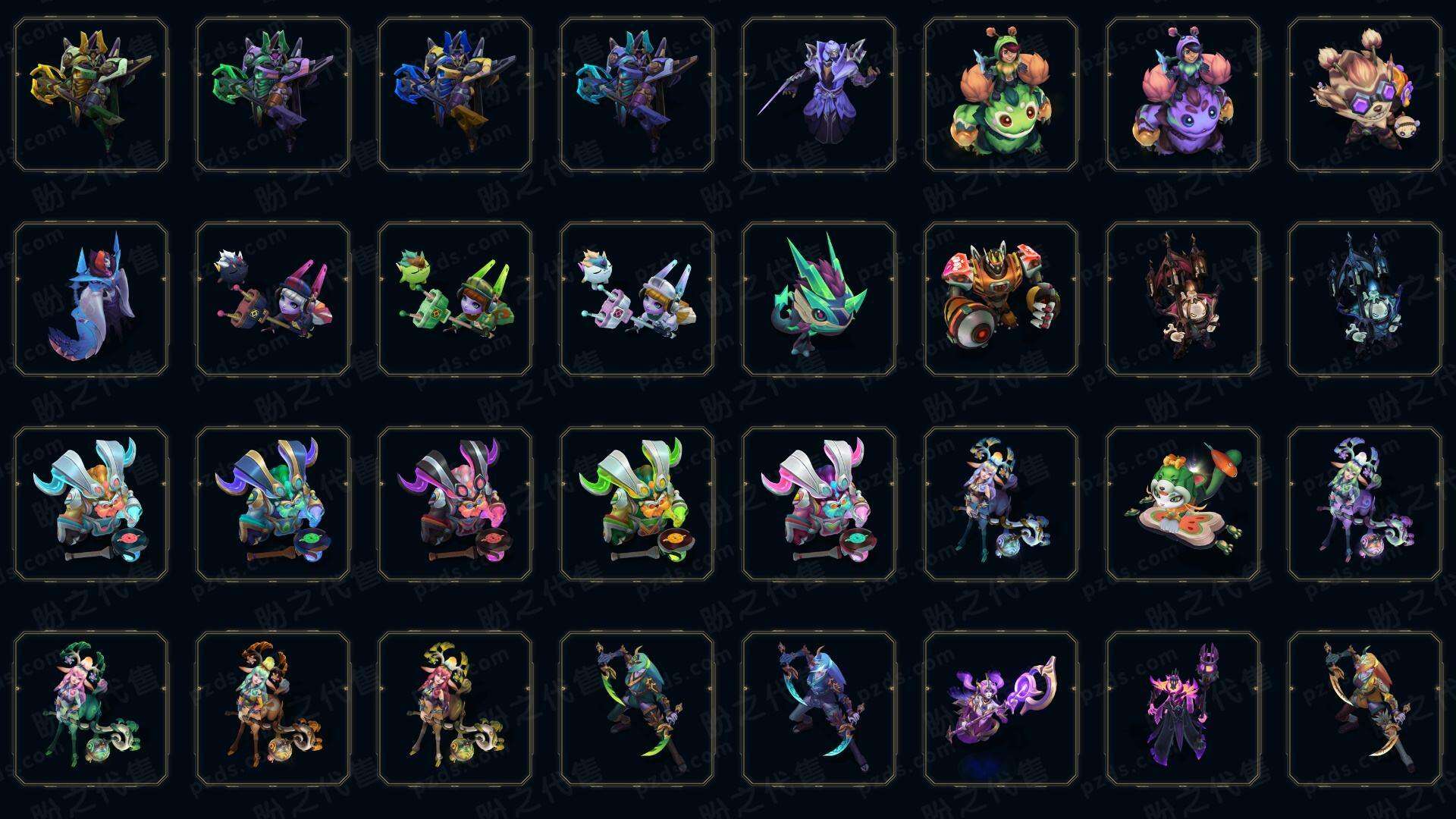Select the green spiky dragon creature
Screen dimensions: 1456x819
click(819, 299)
